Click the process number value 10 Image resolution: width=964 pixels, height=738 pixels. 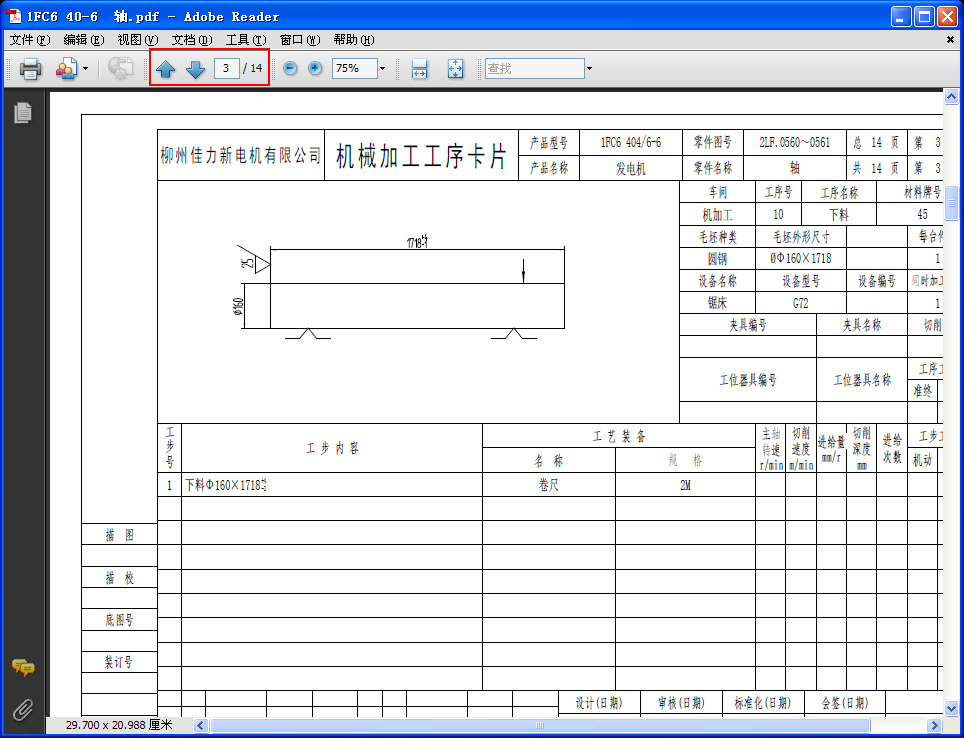pyautogui.click(x=778, y=215)
